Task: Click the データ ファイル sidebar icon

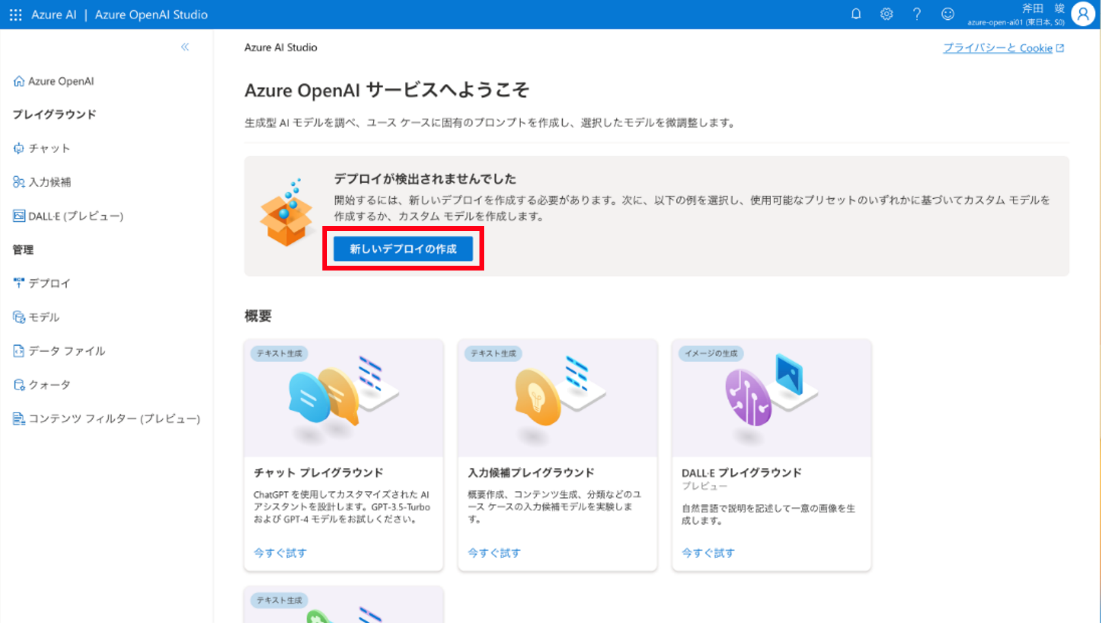Action: click(x=19, y=350)
